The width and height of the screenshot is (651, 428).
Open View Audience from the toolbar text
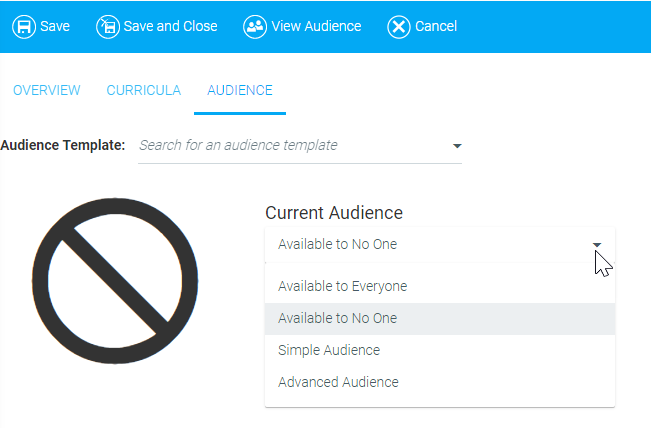point(317,27)
